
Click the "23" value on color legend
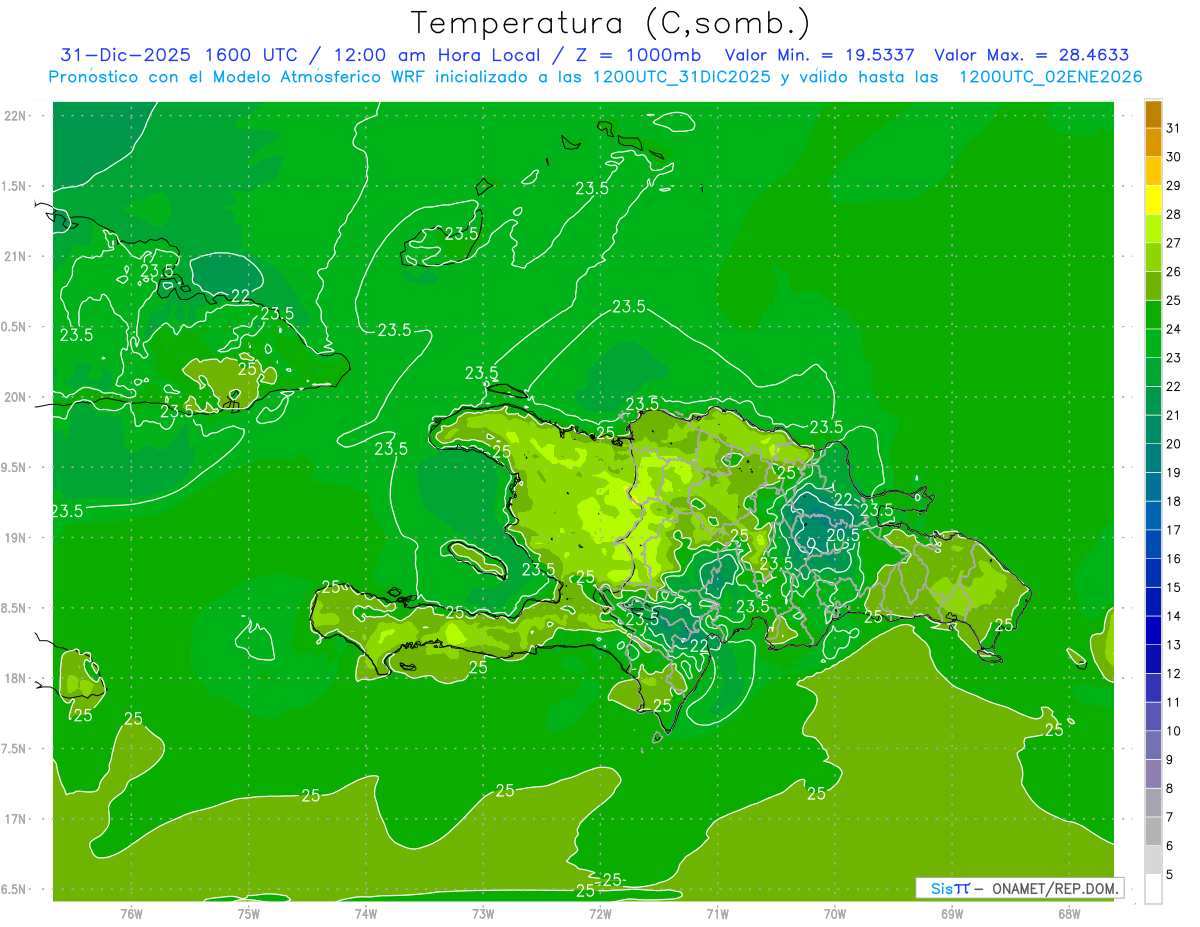(x=1173, y=358)
